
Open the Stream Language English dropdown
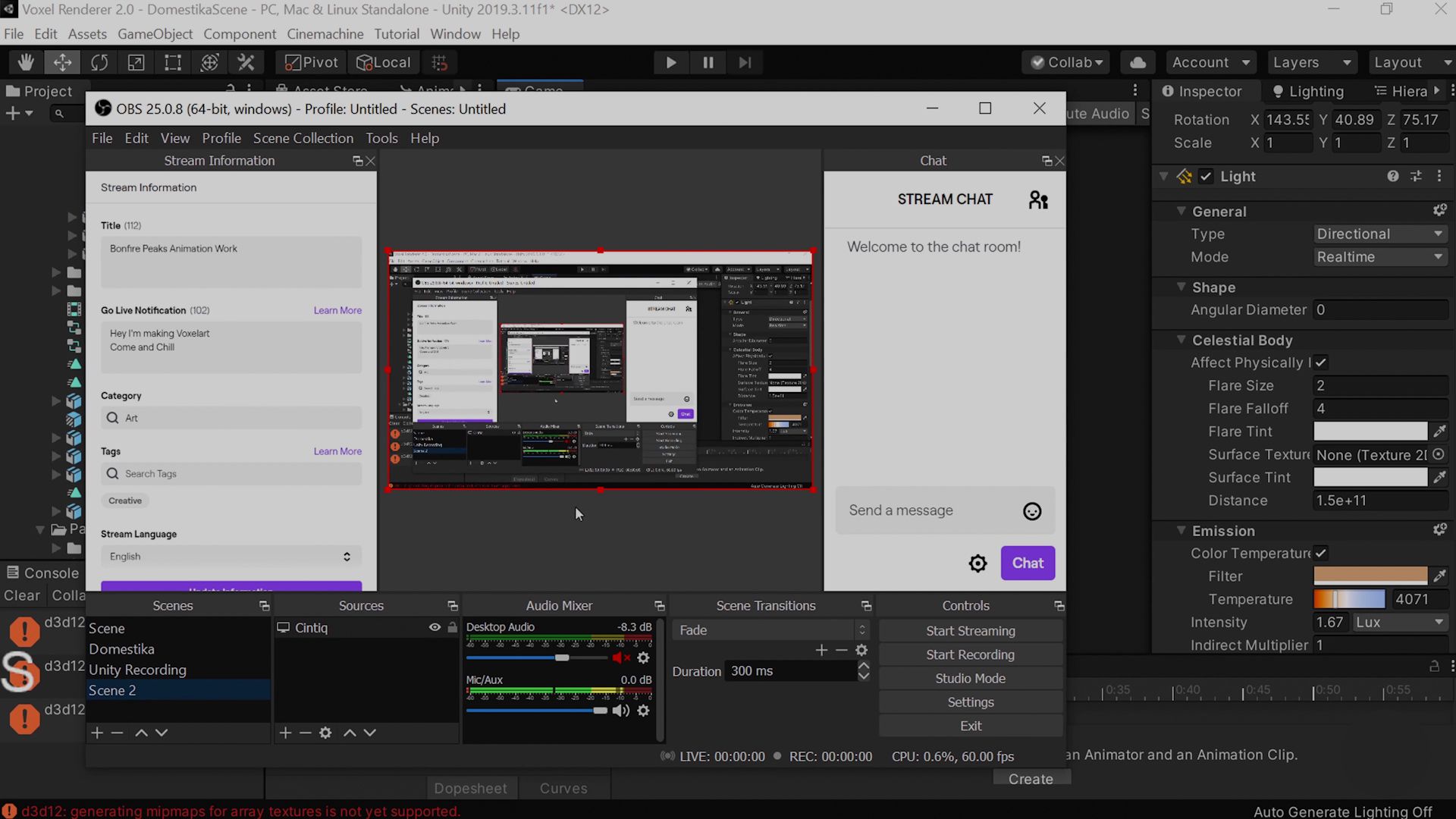[231, 557]
